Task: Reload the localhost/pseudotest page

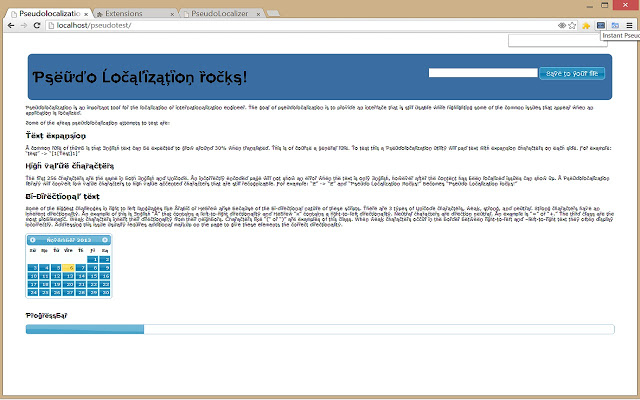Action: tap(37, 25)
